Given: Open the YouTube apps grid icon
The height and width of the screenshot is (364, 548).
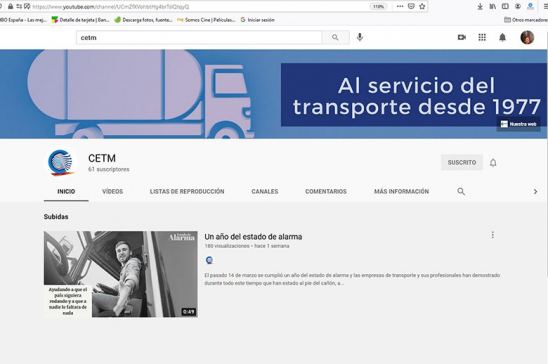Looking at the screenshot, I should click(x=482, y=37).
